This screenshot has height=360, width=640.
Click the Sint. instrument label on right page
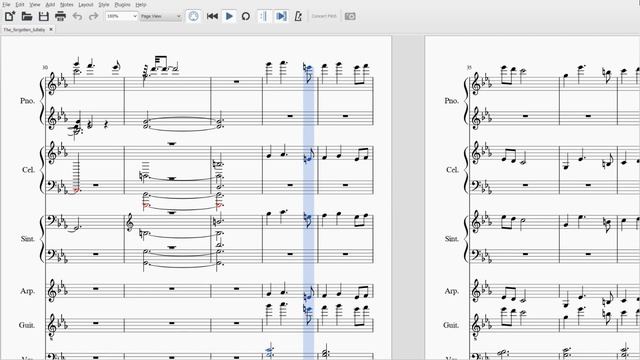tap(451, 239)
